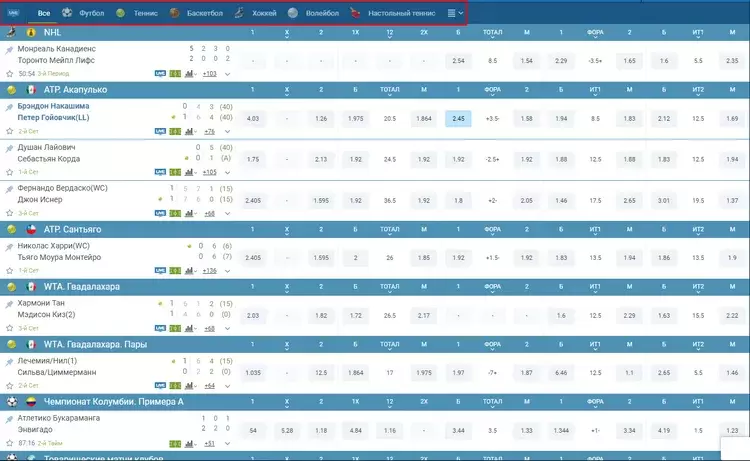The width and height of the screenshot is (750, 461).
Task: Bet on 5.28 draw odds for Bucaramanga
Action: 287,430
